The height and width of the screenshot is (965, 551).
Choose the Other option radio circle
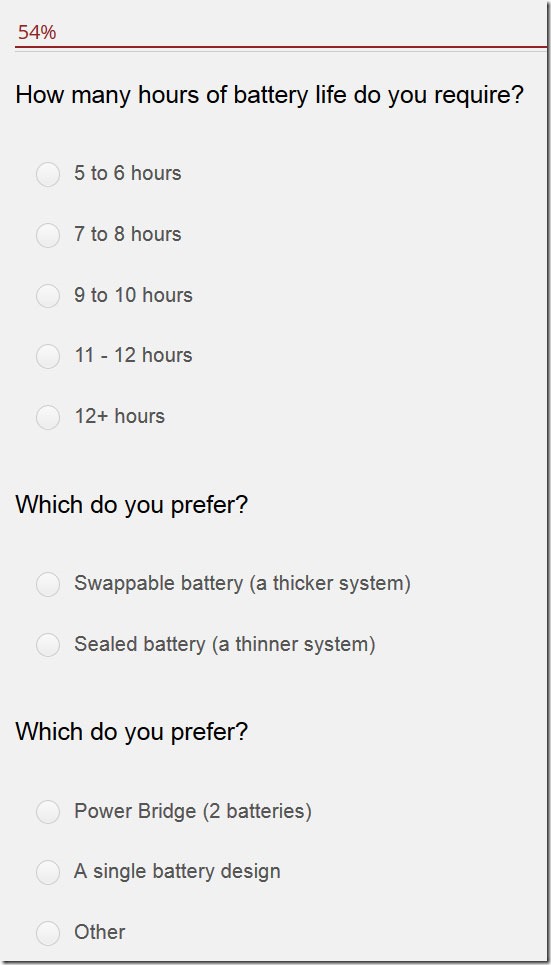coord(48,933)
